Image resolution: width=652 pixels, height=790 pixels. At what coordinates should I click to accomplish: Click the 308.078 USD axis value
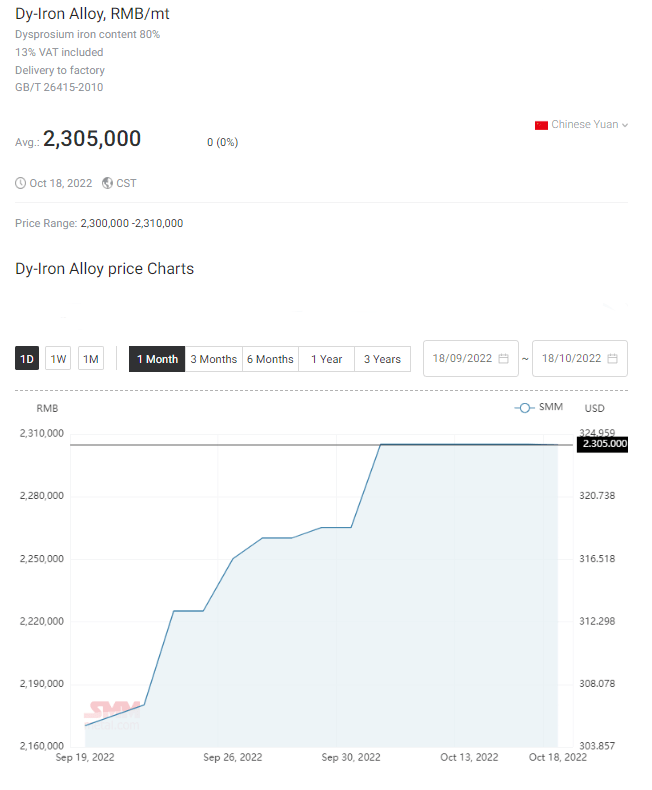[x=597, y=684]
